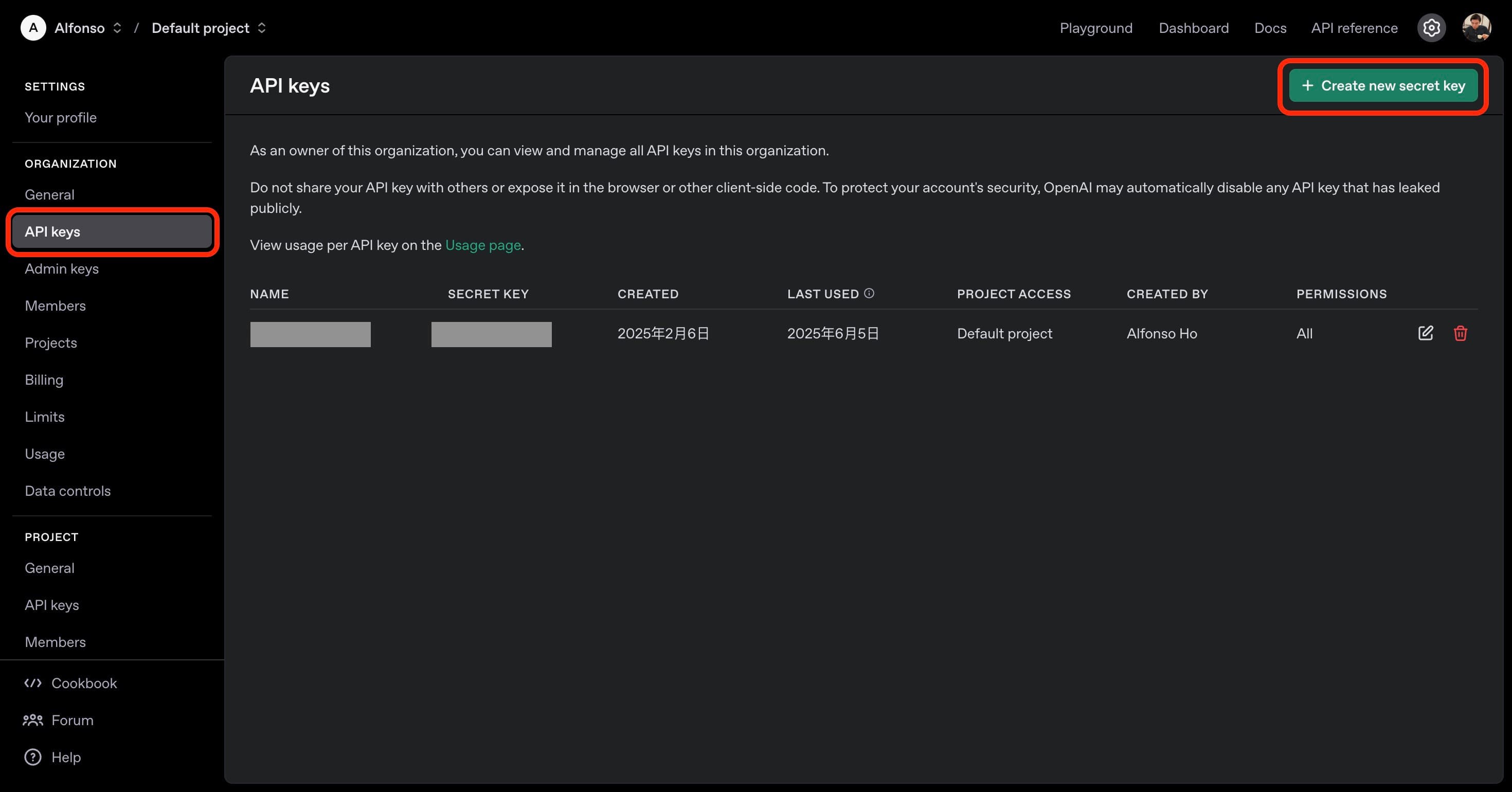Open the API reference
1512x792 pixels.
click(1354, 28)
